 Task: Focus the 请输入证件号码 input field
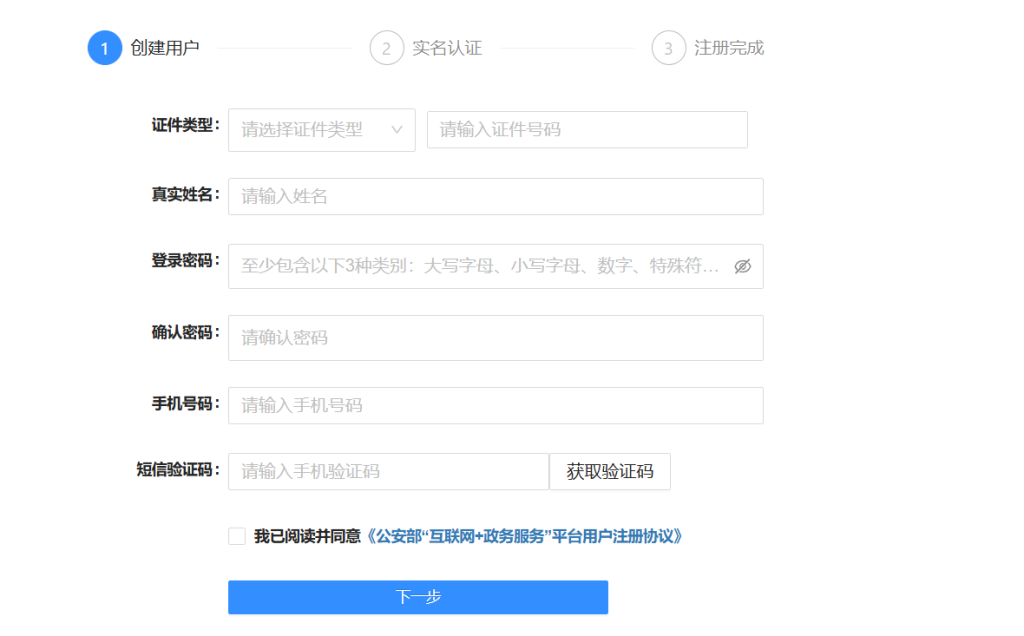coord(587,130)
